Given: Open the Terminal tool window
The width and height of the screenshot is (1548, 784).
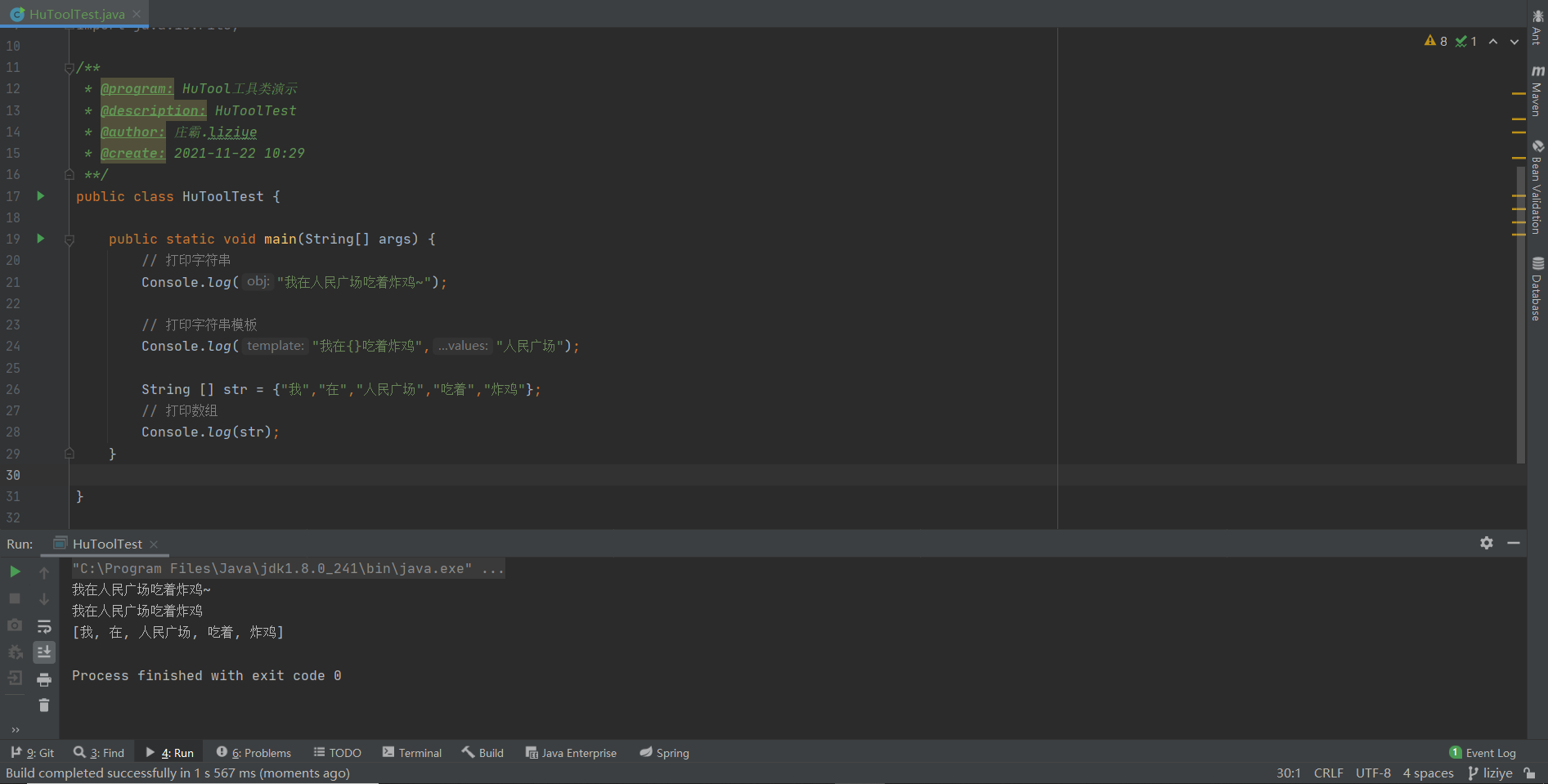Looking at the screenshot, I should click(x=412, y=753).
